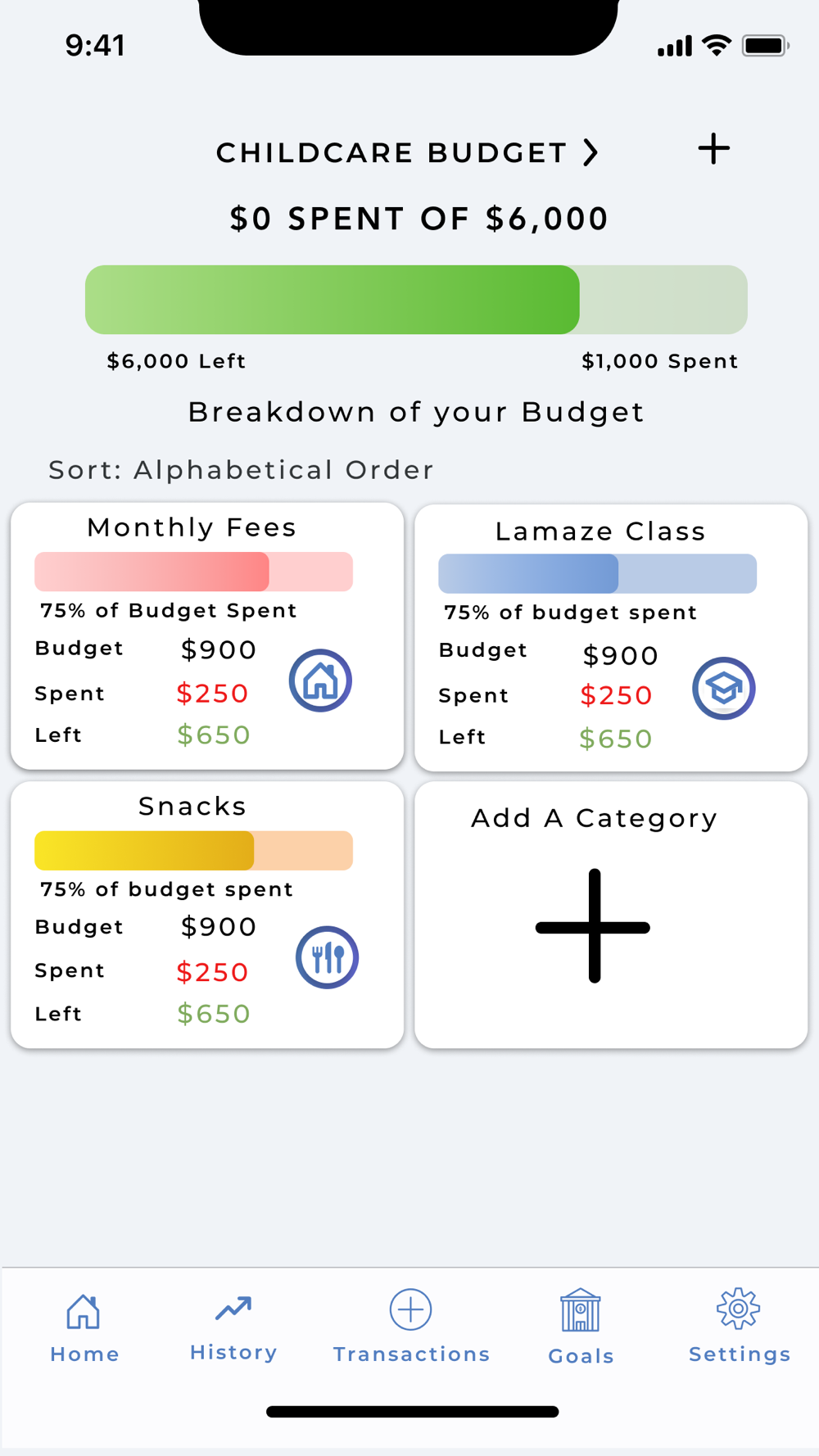The image size is (819, 1456).
Task: Switch to the History tab
Action: [233, 1328]
